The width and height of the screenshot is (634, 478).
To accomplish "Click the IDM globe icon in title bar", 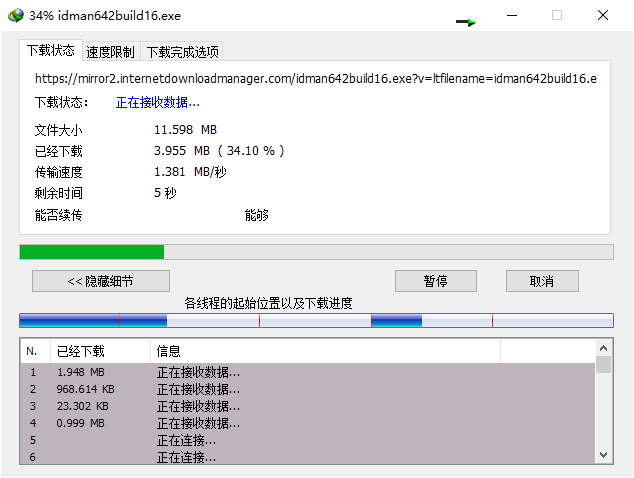I will [16, 16].
